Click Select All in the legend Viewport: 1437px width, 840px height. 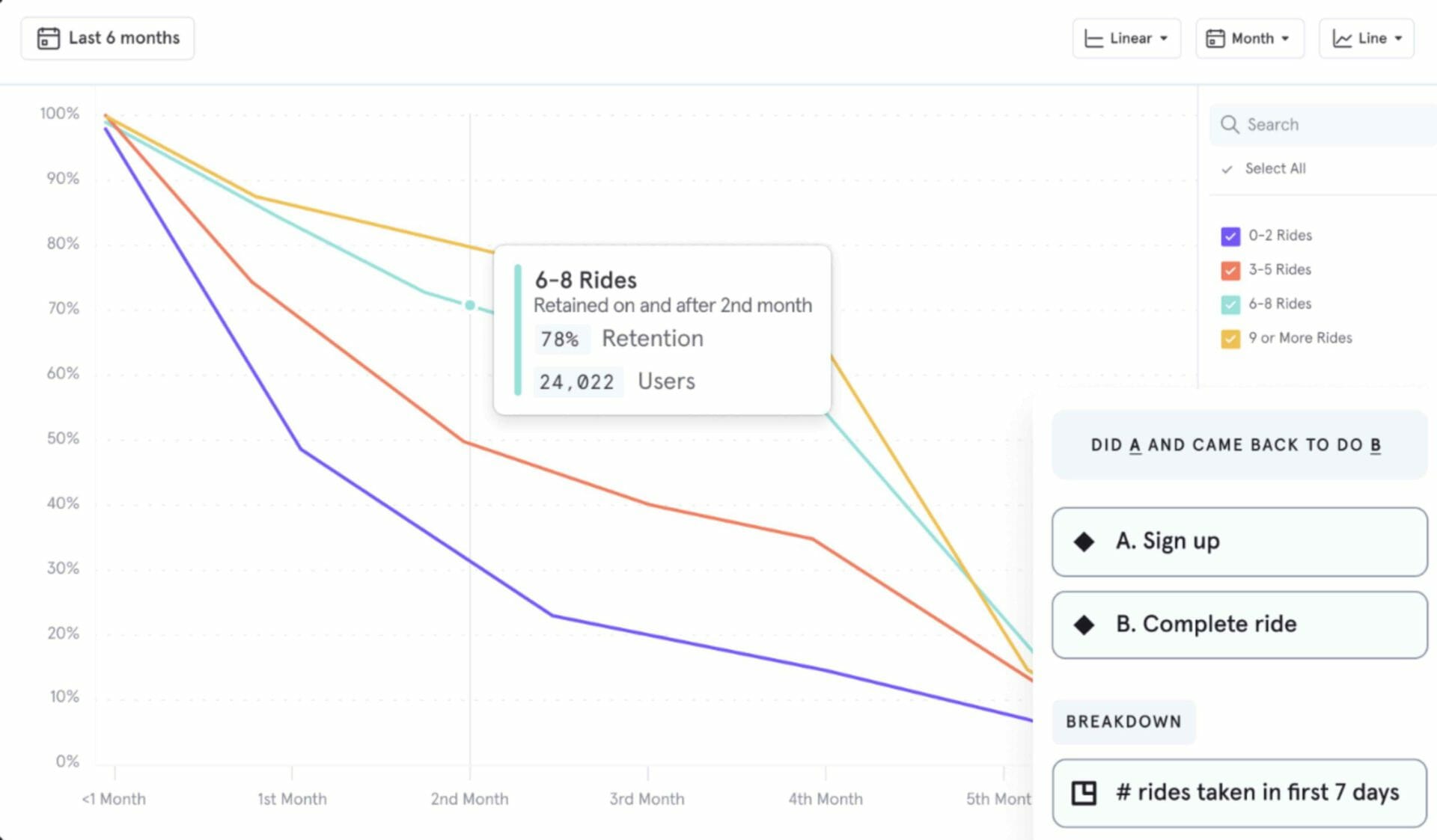(x=1275, y=169)
